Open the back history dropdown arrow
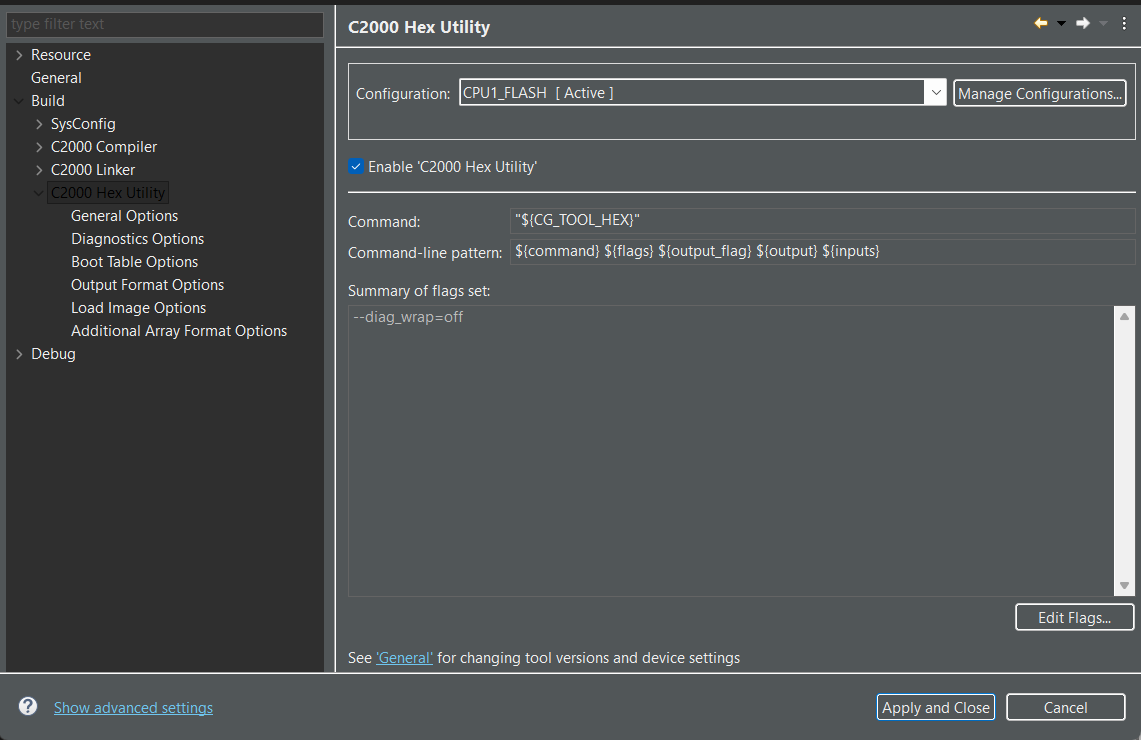 click(x=1061, y=24)
